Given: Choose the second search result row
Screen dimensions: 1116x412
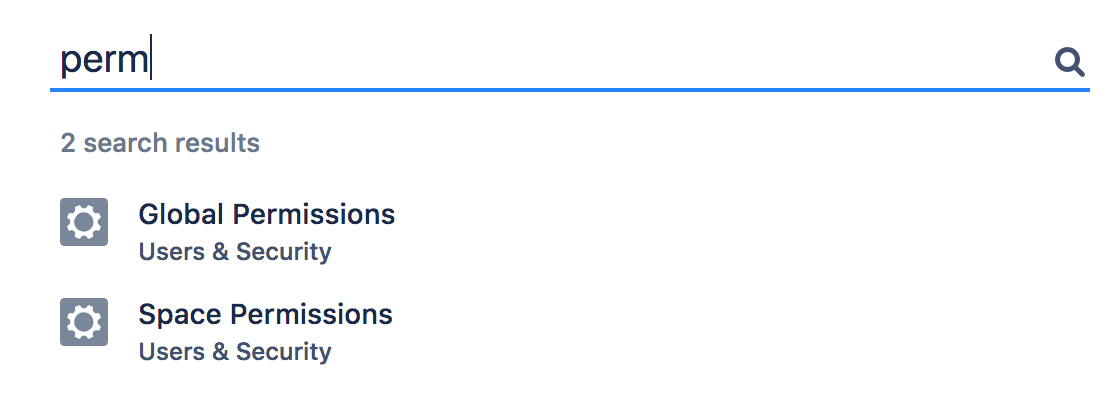Looking at the screenshot, I should pos(569,332).
